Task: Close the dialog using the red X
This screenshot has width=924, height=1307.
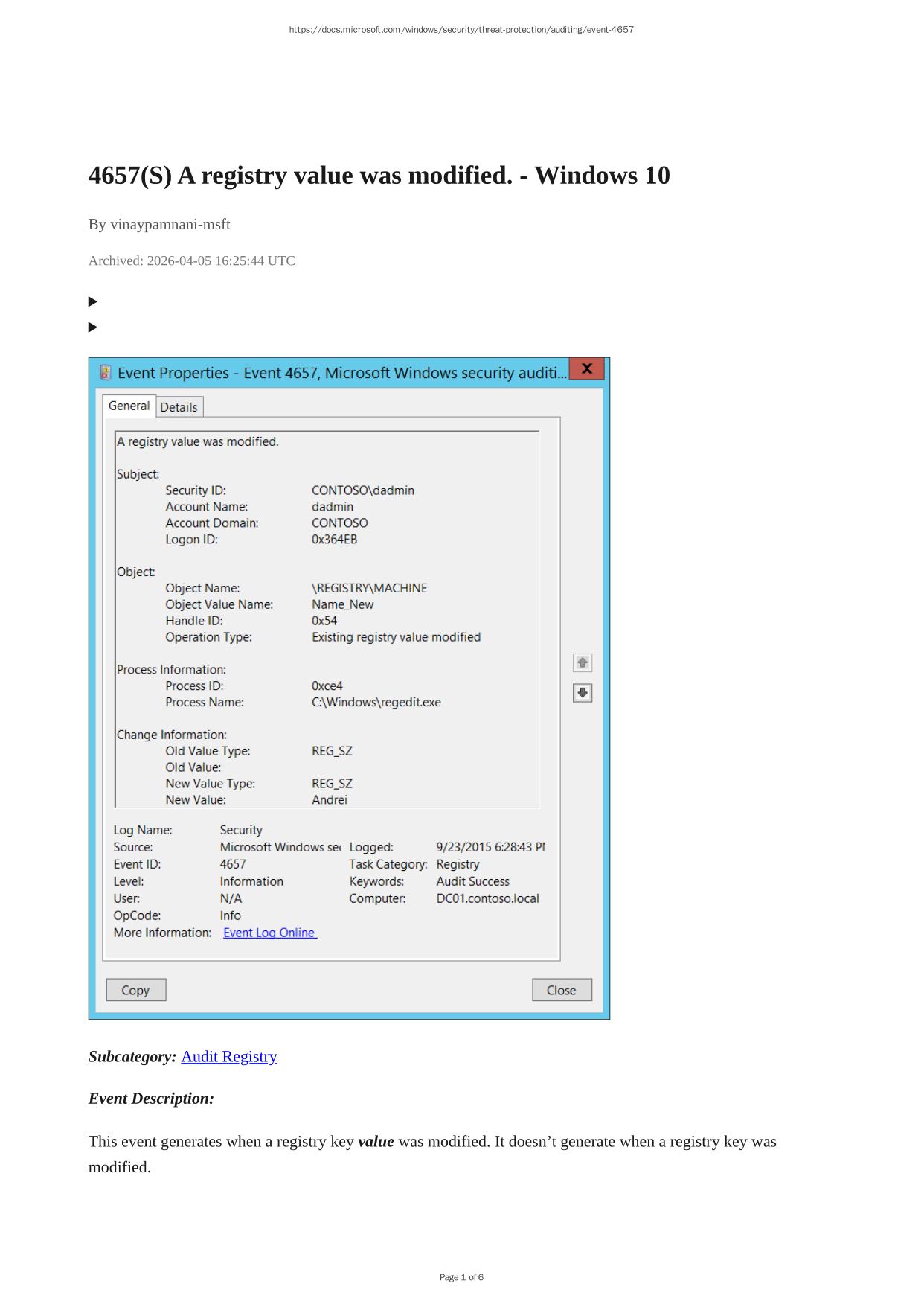Action: [x=586, y=369]
